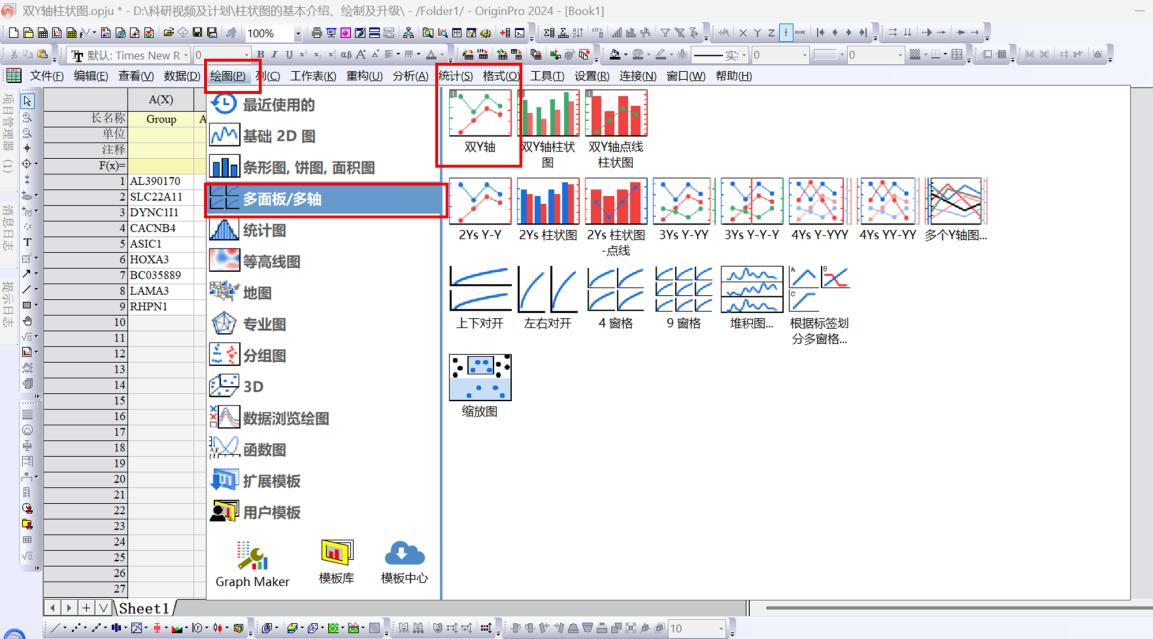Image resolution: width=1153 pixels, height=639 pixels.
Task: Open the 堆积图 template
Action: [x=752, y=298]
